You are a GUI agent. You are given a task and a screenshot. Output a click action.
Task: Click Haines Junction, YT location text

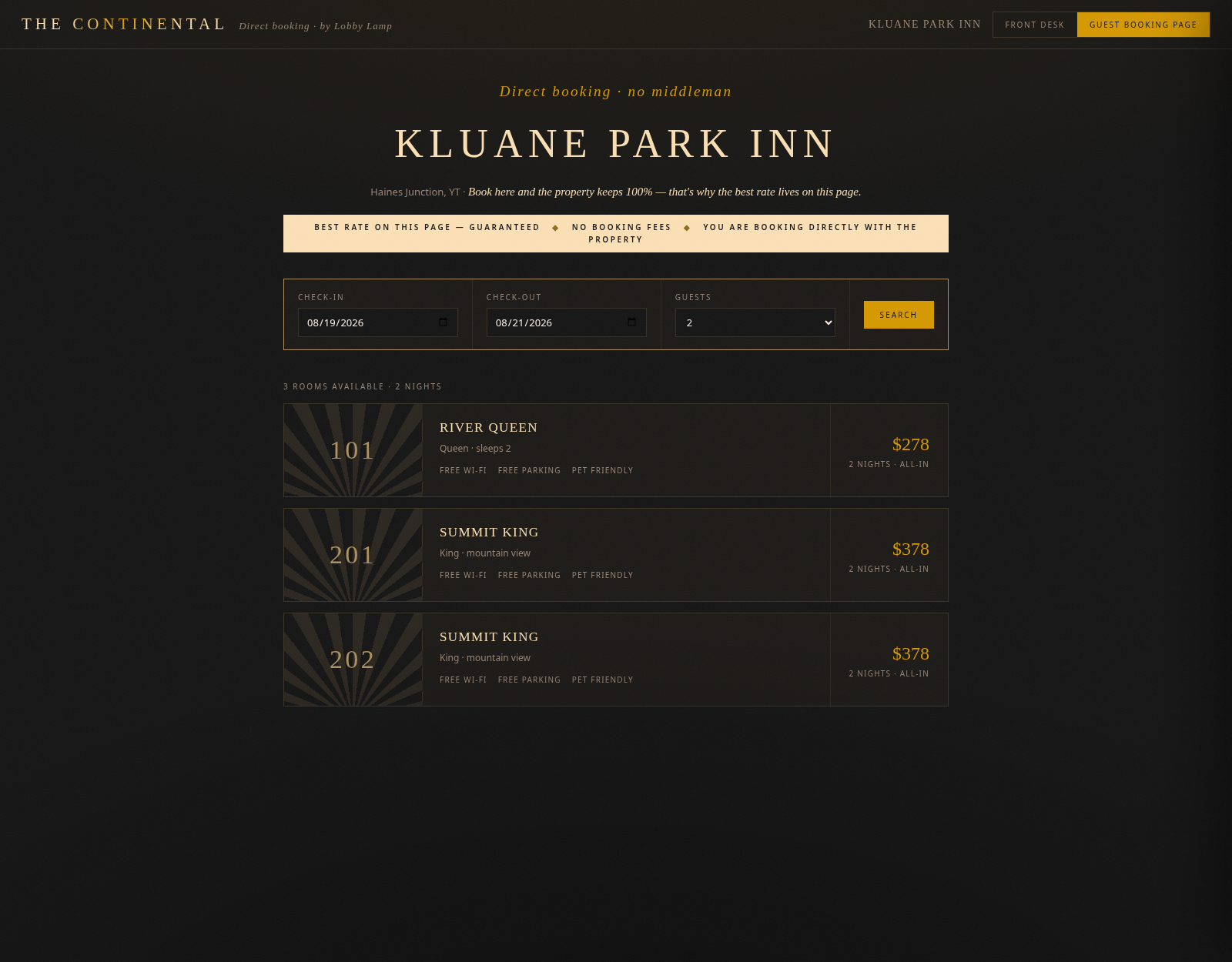click(x=415, y=192)
